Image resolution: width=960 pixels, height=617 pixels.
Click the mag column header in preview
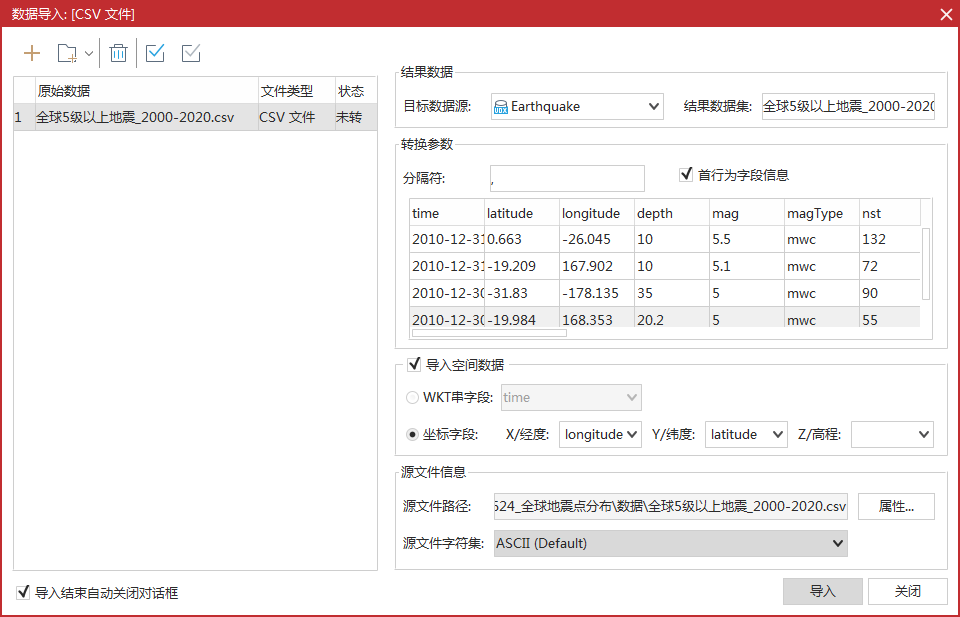pyautogui.click(x=747, y=213)
